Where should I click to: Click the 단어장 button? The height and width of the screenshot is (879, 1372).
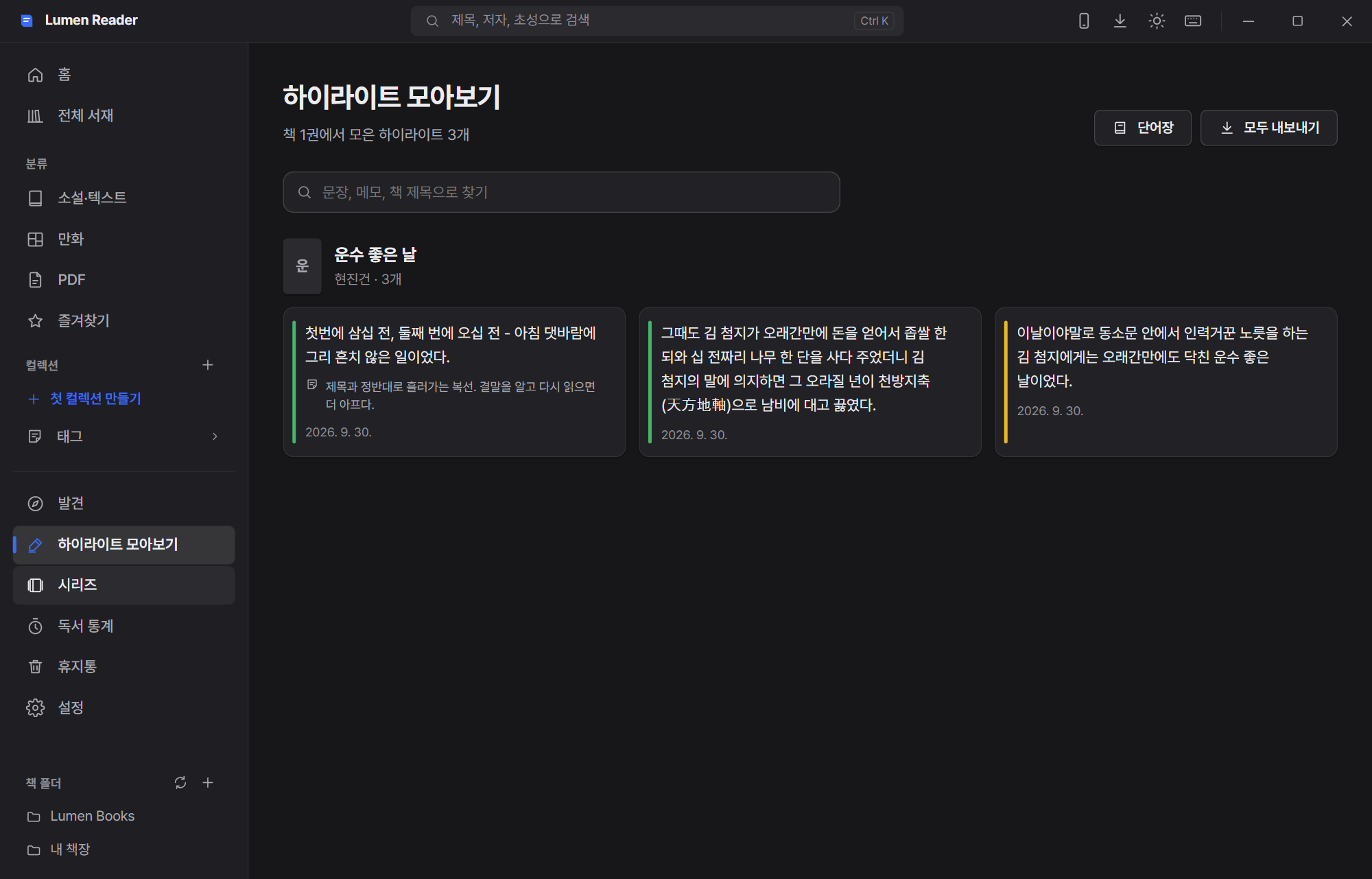click(1142, 128)
